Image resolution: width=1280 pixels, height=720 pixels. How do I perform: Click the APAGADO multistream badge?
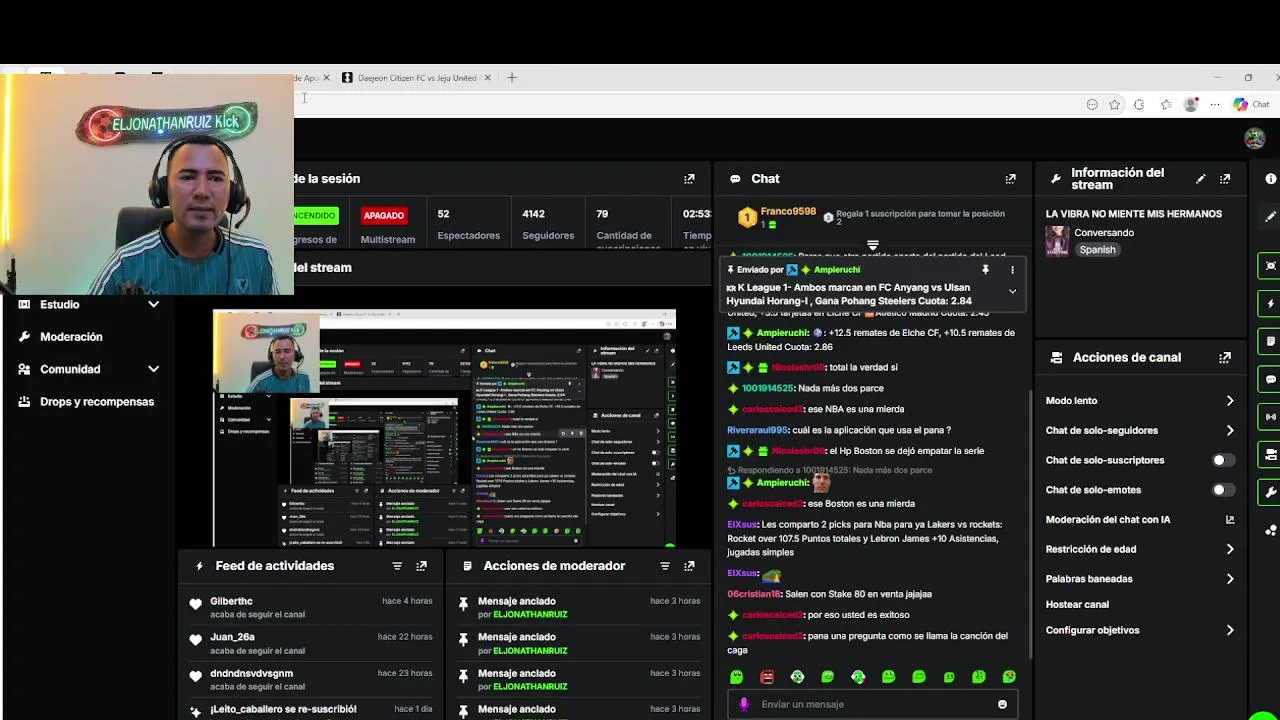coord(384,215)
